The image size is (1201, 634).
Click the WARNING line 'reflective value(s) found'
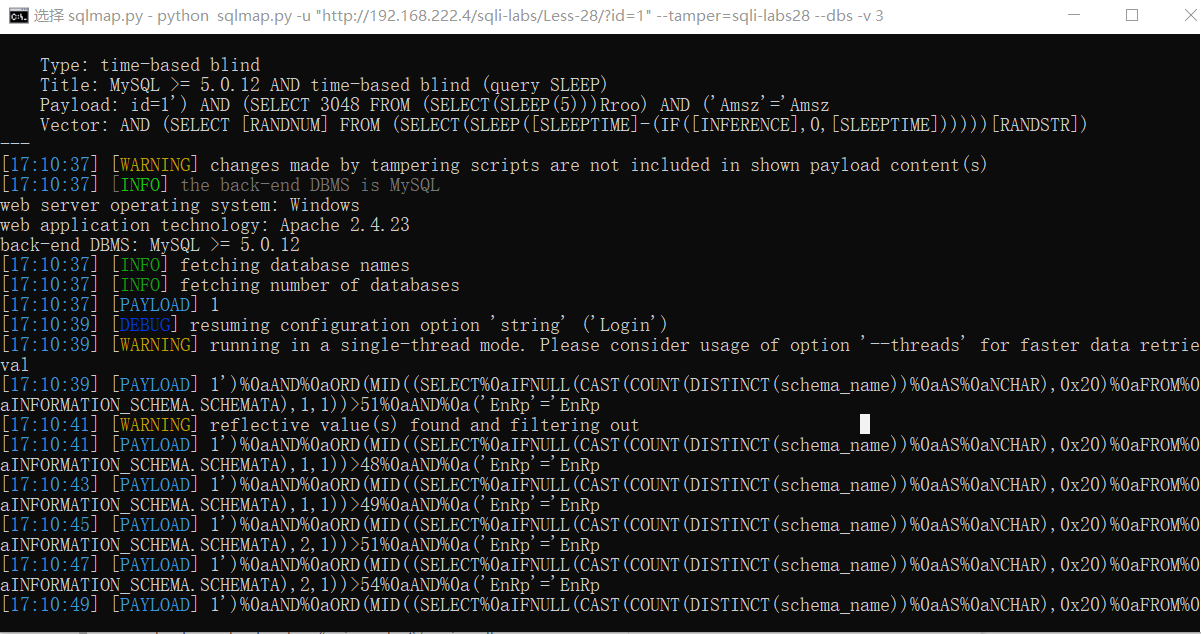pyautogui.click(x=320, y=425)
